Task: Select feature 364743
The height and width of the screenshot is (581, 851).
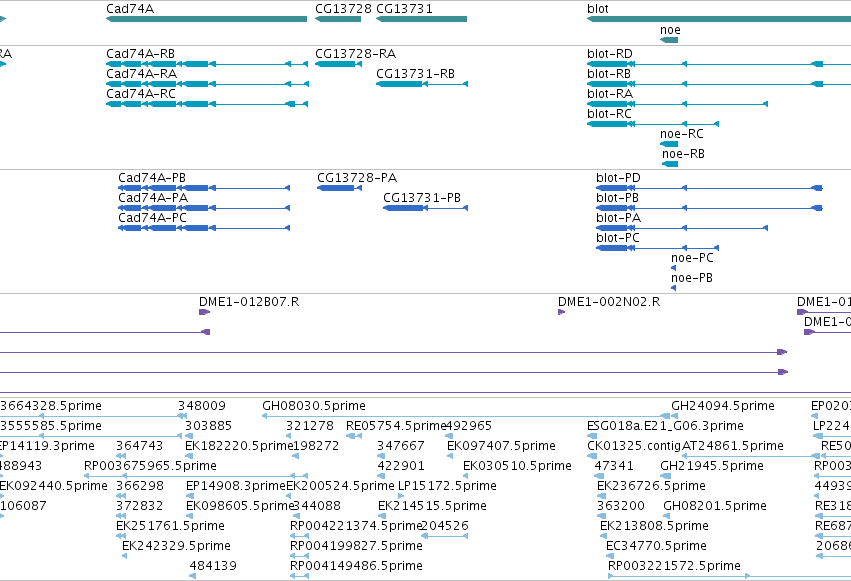Action: point(139,446)
